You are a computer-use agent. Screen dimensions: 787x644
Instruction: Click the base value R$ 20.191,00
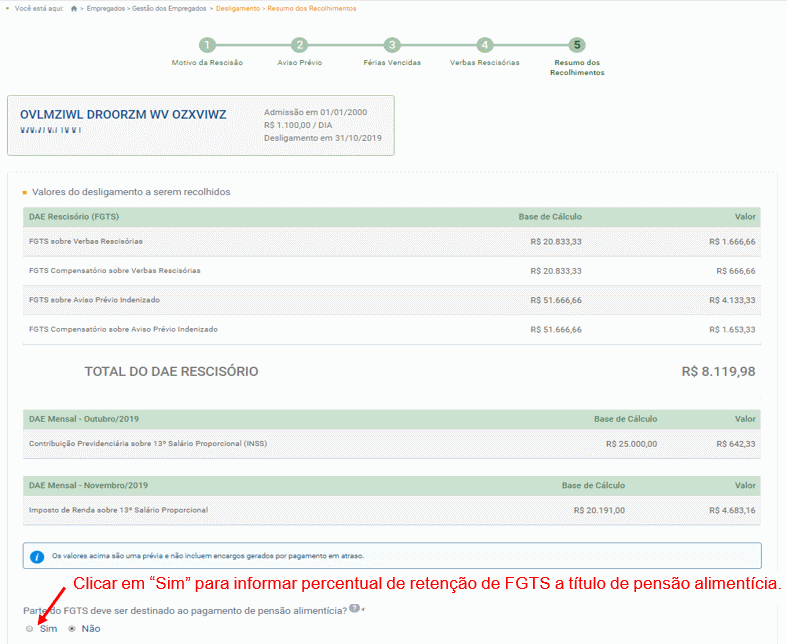[599, 510]
